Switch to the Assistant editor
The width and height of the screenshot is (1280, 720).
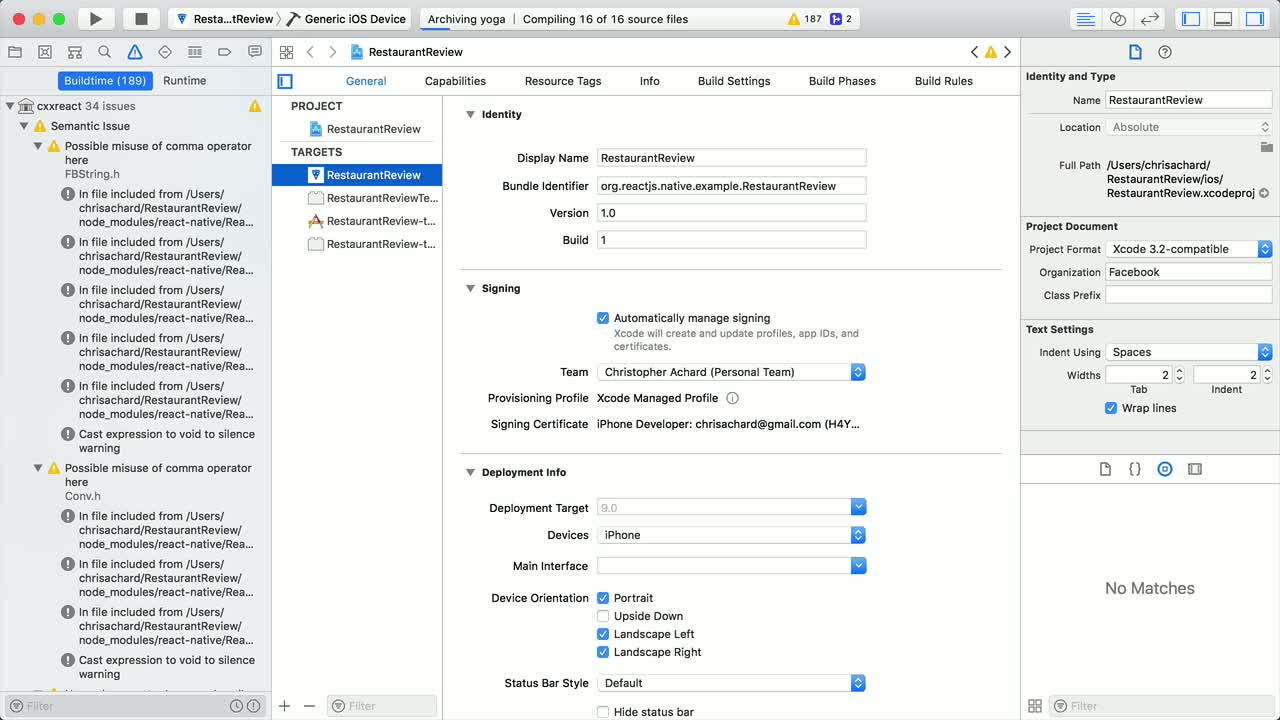(x=1118, y=19)
